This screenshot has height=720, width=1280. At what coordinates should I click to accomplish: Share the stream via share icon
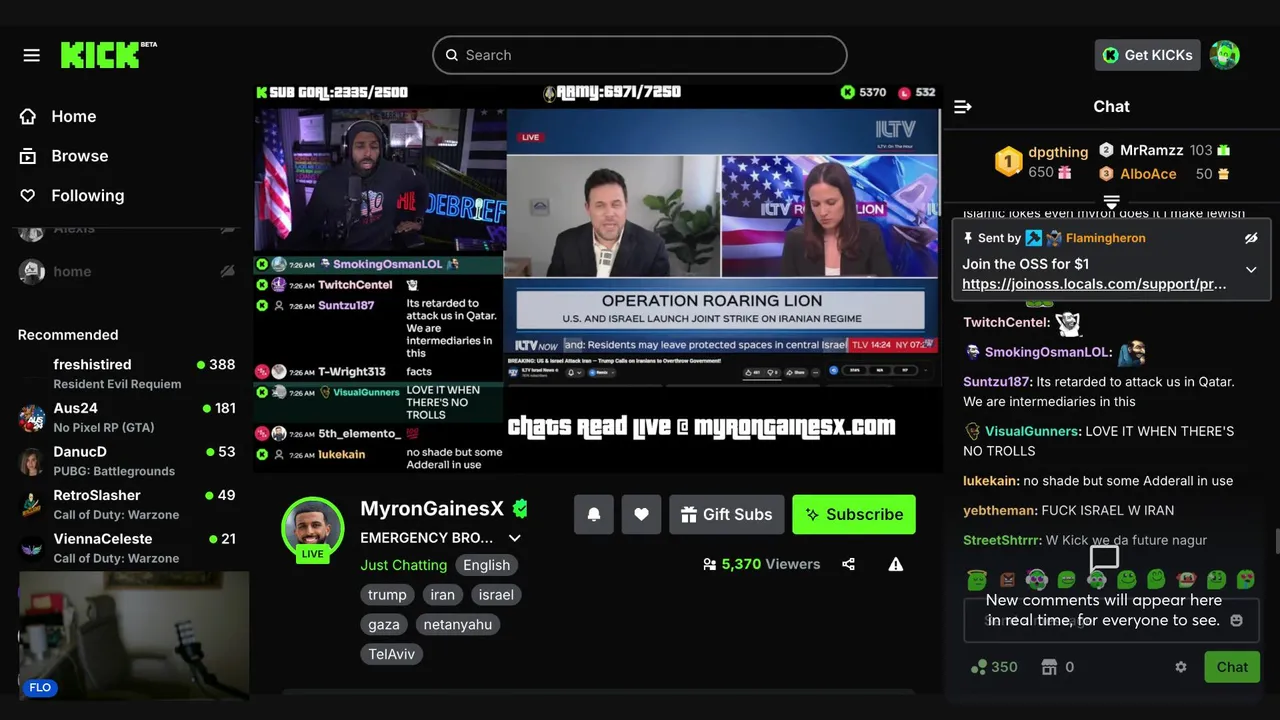[848, 564]
